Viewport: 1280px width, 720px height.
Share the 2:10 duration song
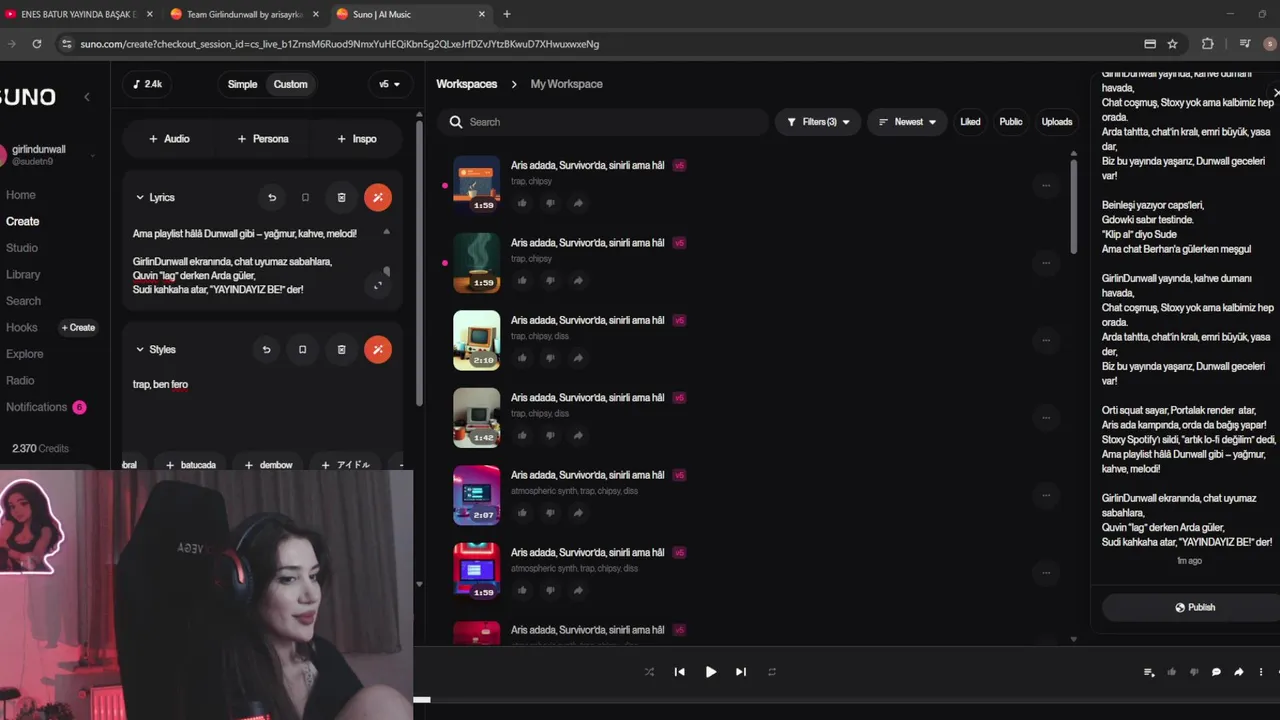coord(578,358)
